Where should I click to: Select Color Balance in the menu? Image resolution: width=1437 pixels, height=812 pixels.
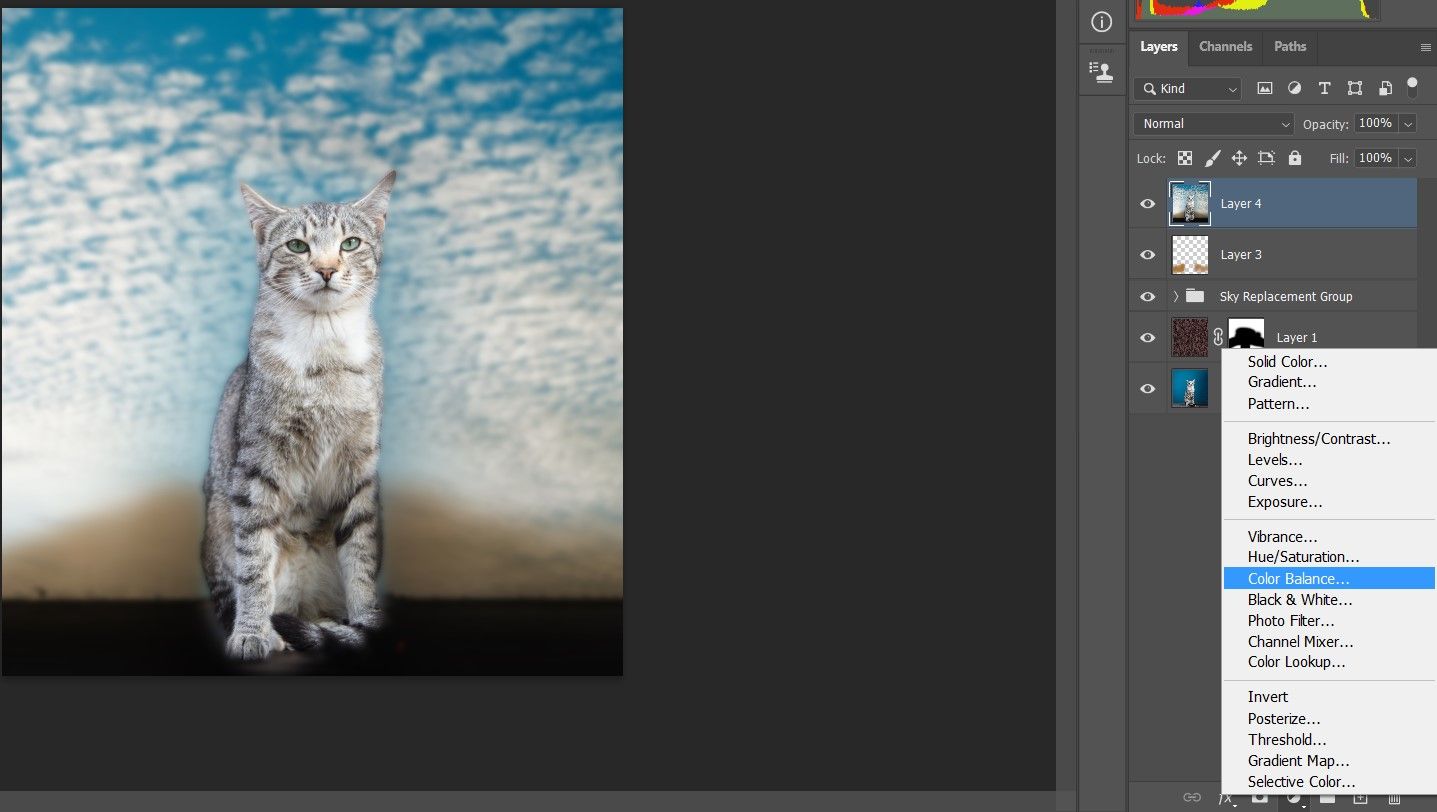[1329, 578]
